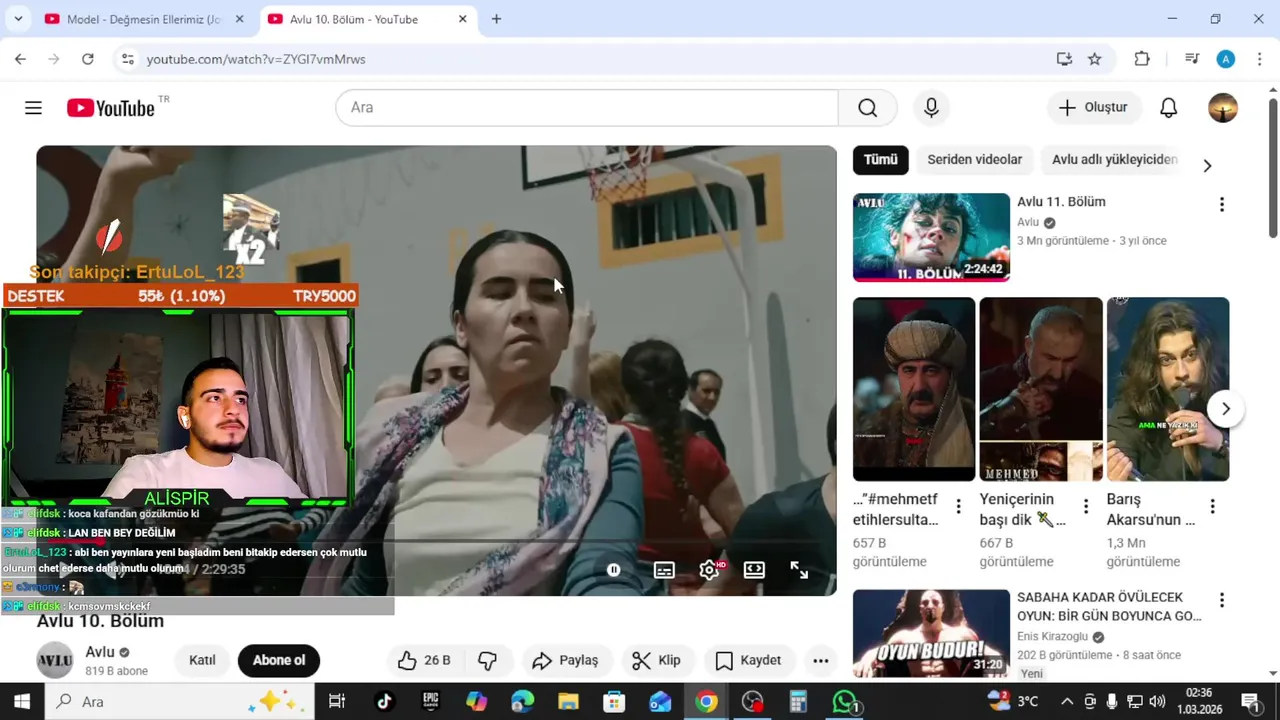
Task: Open Chrome profile A avatar
Action: (1226, 59)
